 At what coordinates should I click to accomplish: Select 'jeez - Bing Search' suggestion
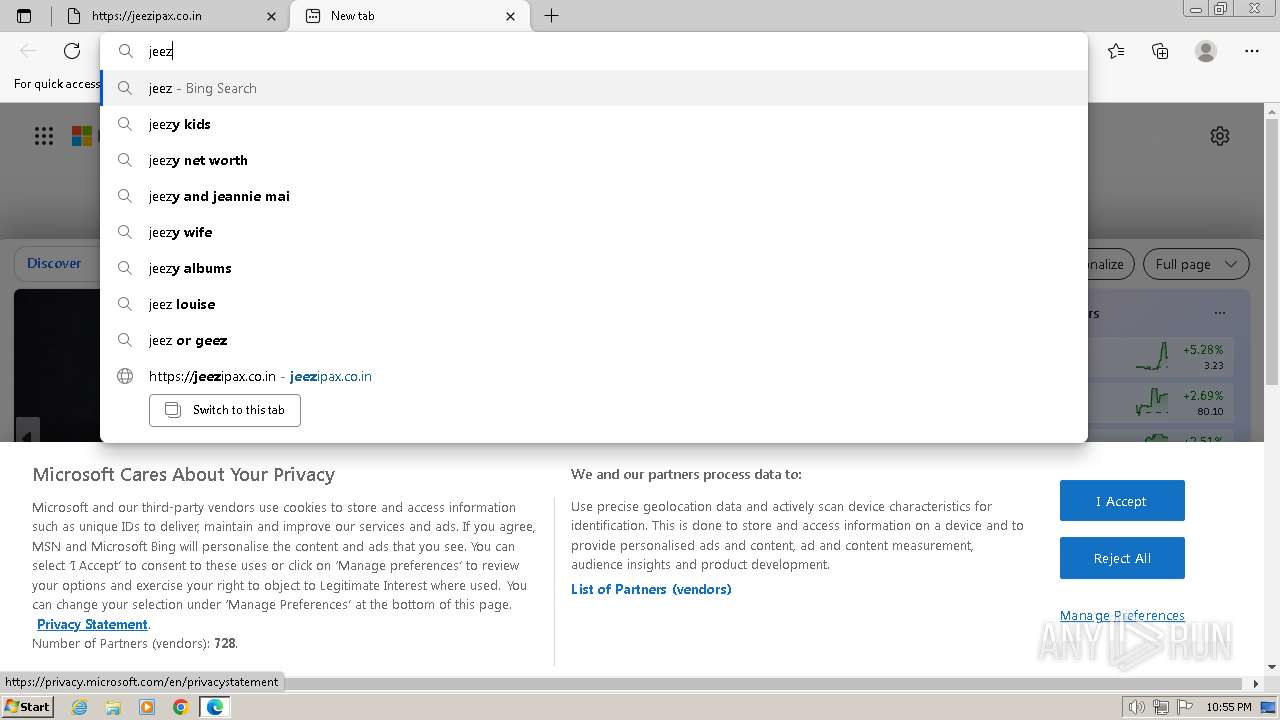(x=594, y=88)
